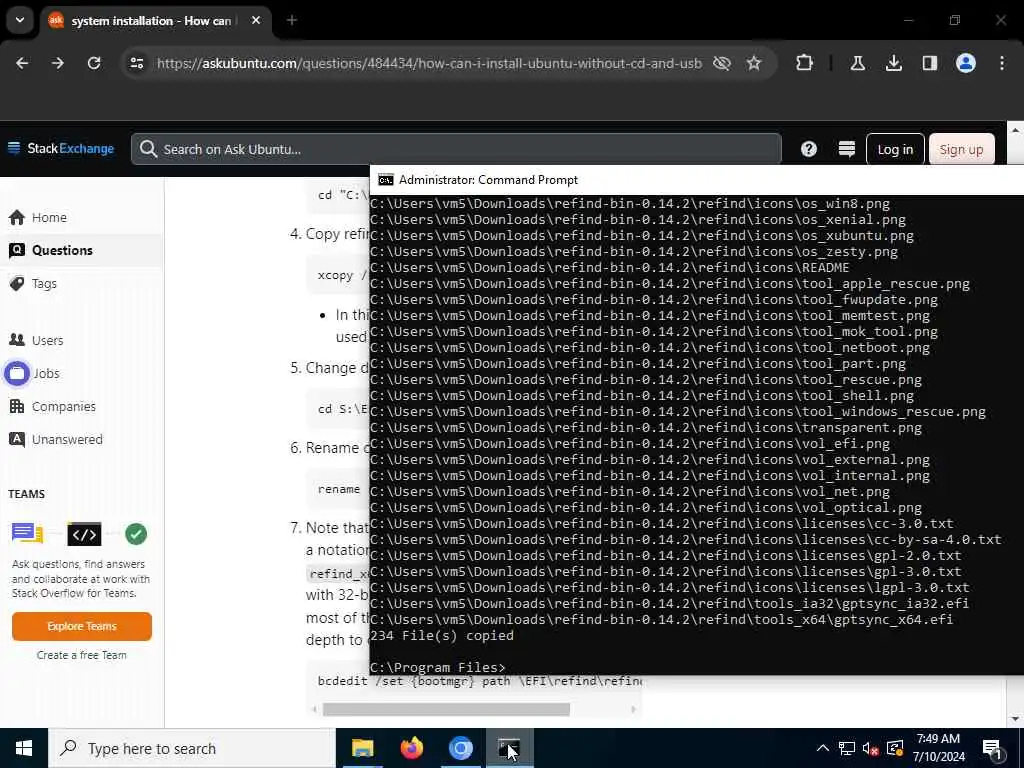The height and width of the screenshot is (768, 1024).
Task: Go back using browser back arrow
Action: (x=22, y=63)
